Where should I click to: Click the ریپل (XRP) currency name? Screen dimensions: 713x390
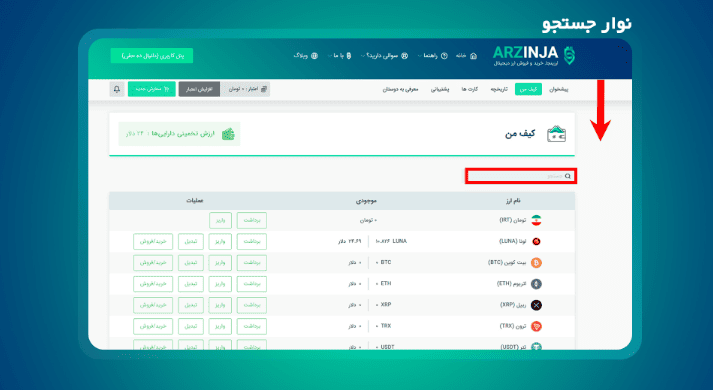[513, 305]
